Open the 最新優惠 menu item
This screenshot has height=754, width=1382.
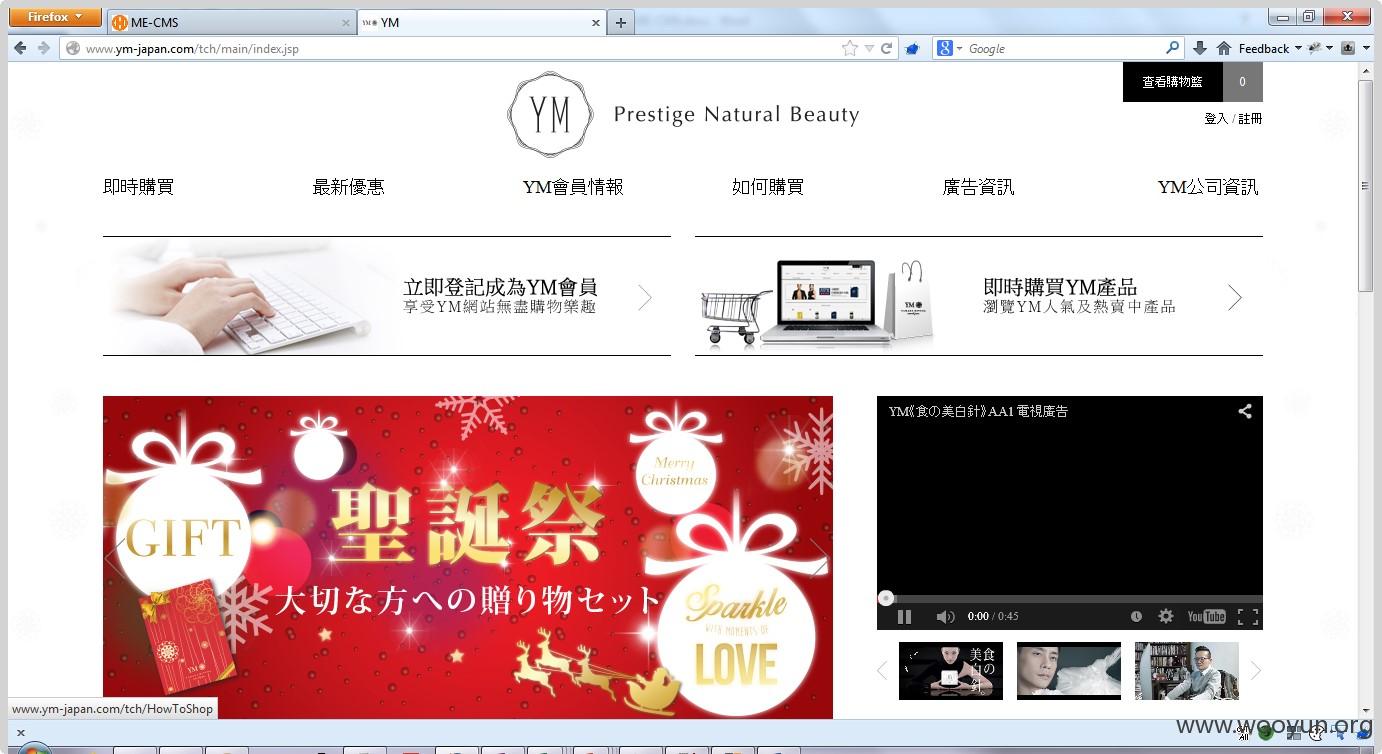(348, 187)
